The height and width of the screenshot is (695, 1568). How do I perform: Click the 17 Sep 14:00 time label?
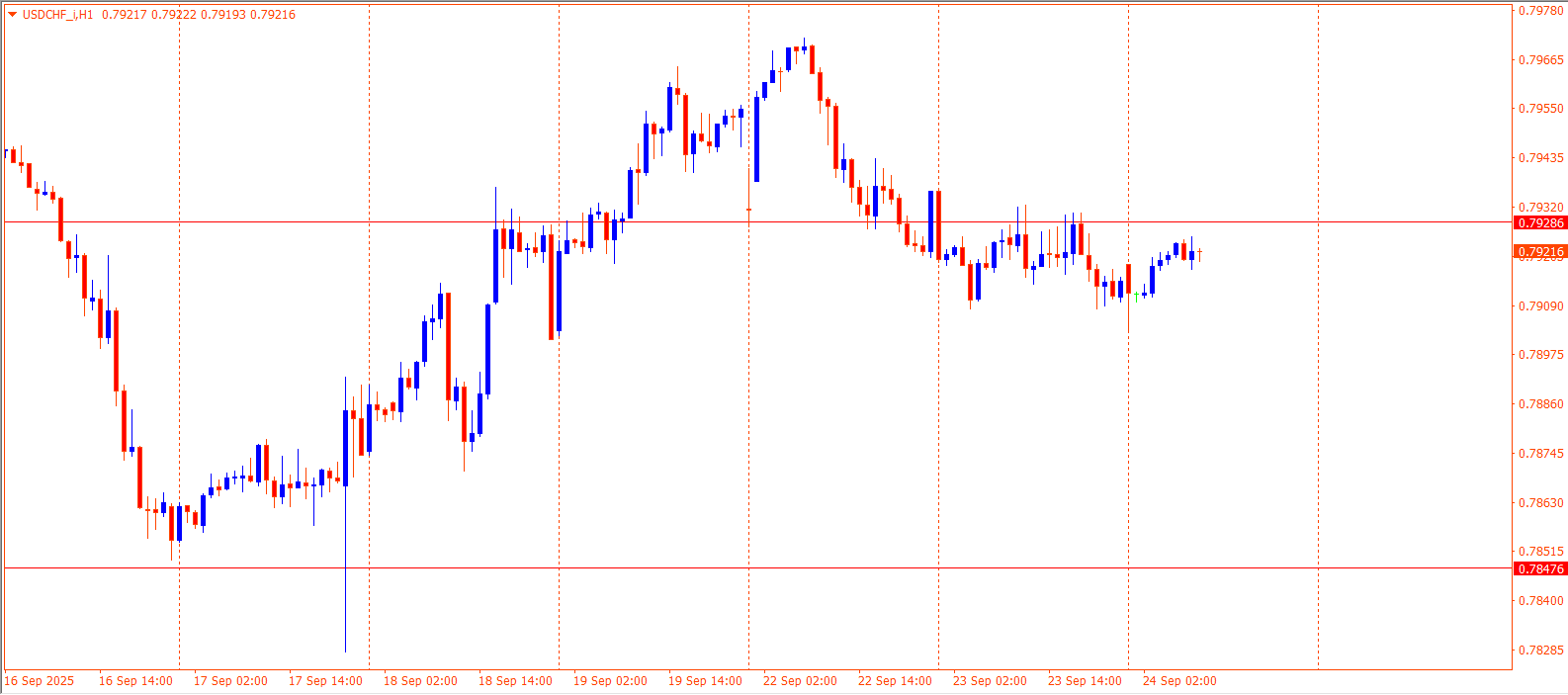click(x=325, y=681)
